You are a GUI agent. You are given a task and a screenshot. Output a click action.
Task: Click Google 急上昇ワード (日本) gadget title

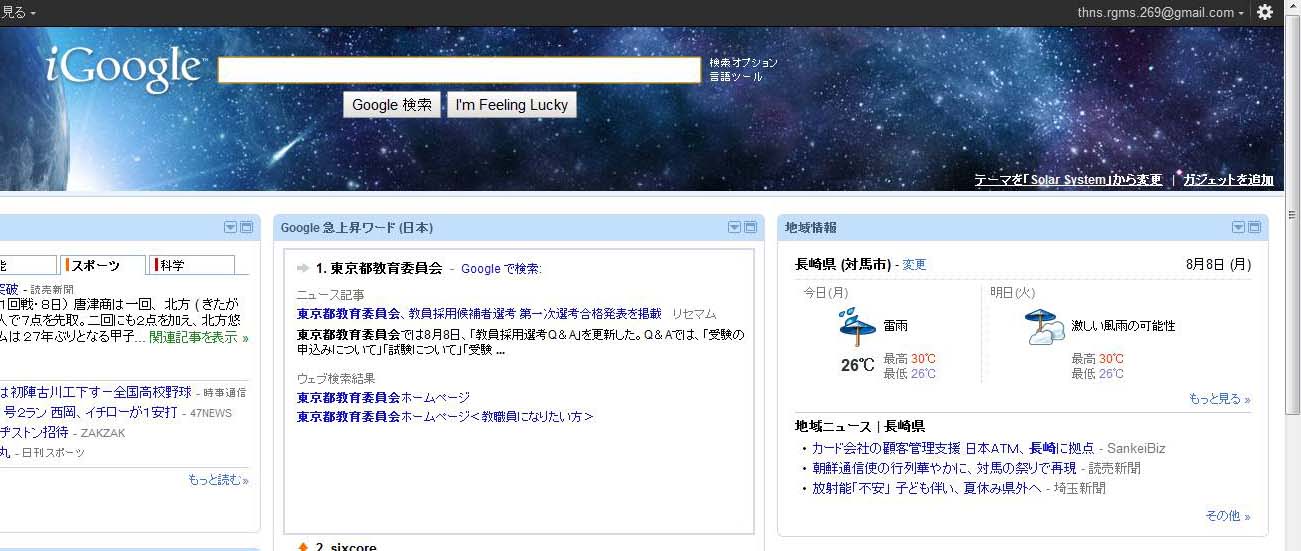[x=357, y=228]
